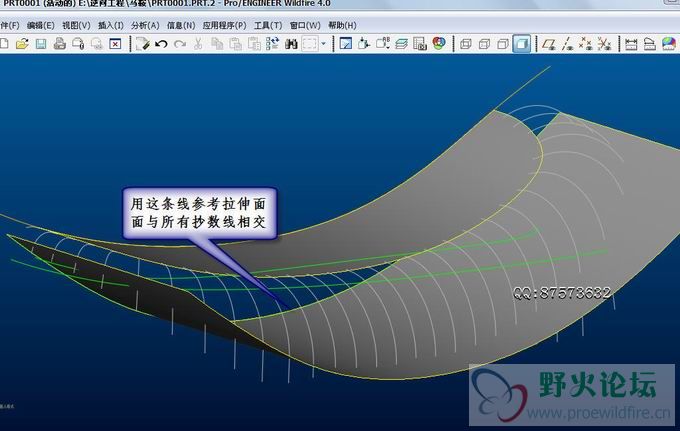This screenshot has width=680, height=431.
Task: Open the Layers icon
Action: [x=402, y=43]
